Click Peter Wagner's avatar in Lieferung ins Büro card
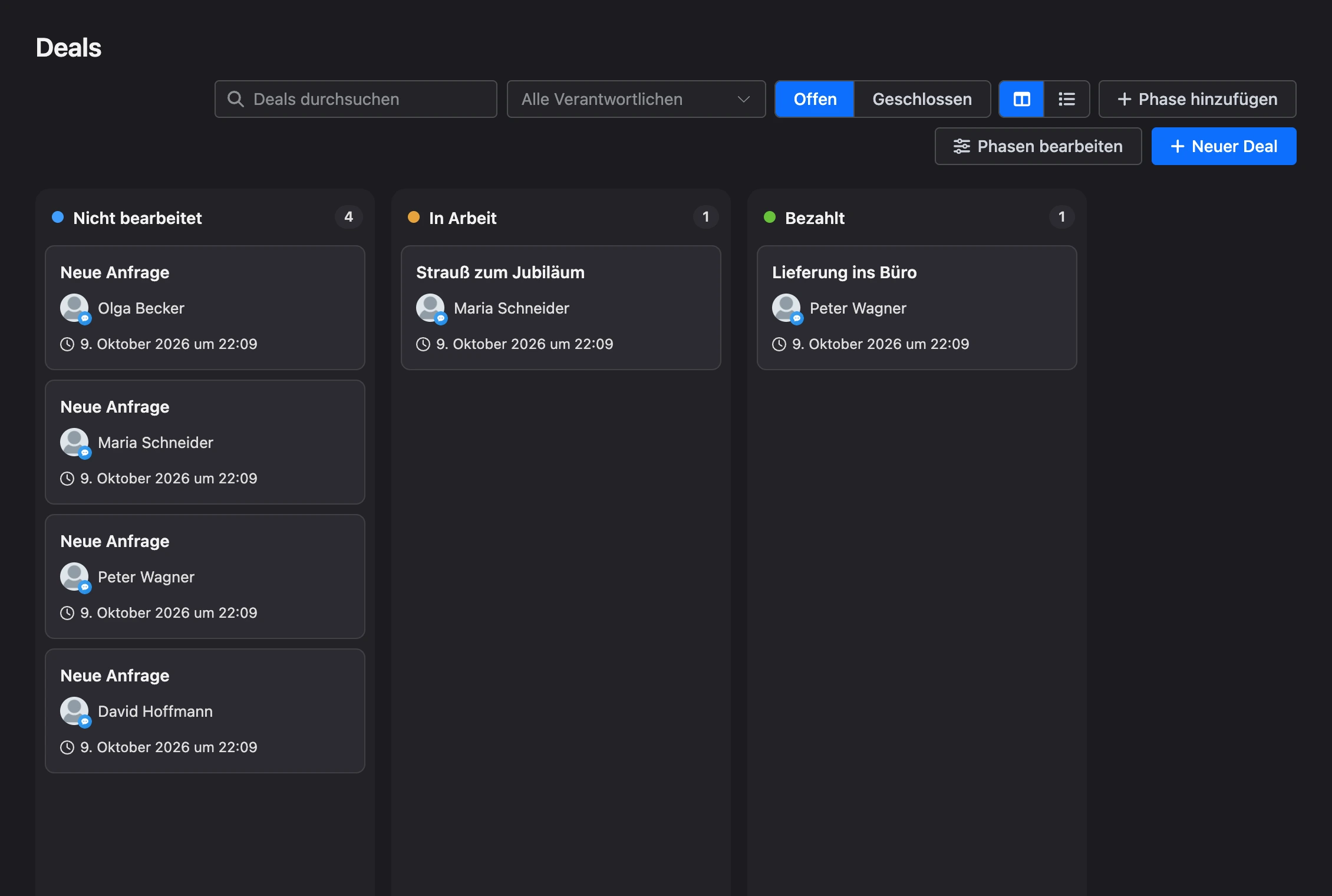This screenshot has height=896, width=1332. (787, 308)
